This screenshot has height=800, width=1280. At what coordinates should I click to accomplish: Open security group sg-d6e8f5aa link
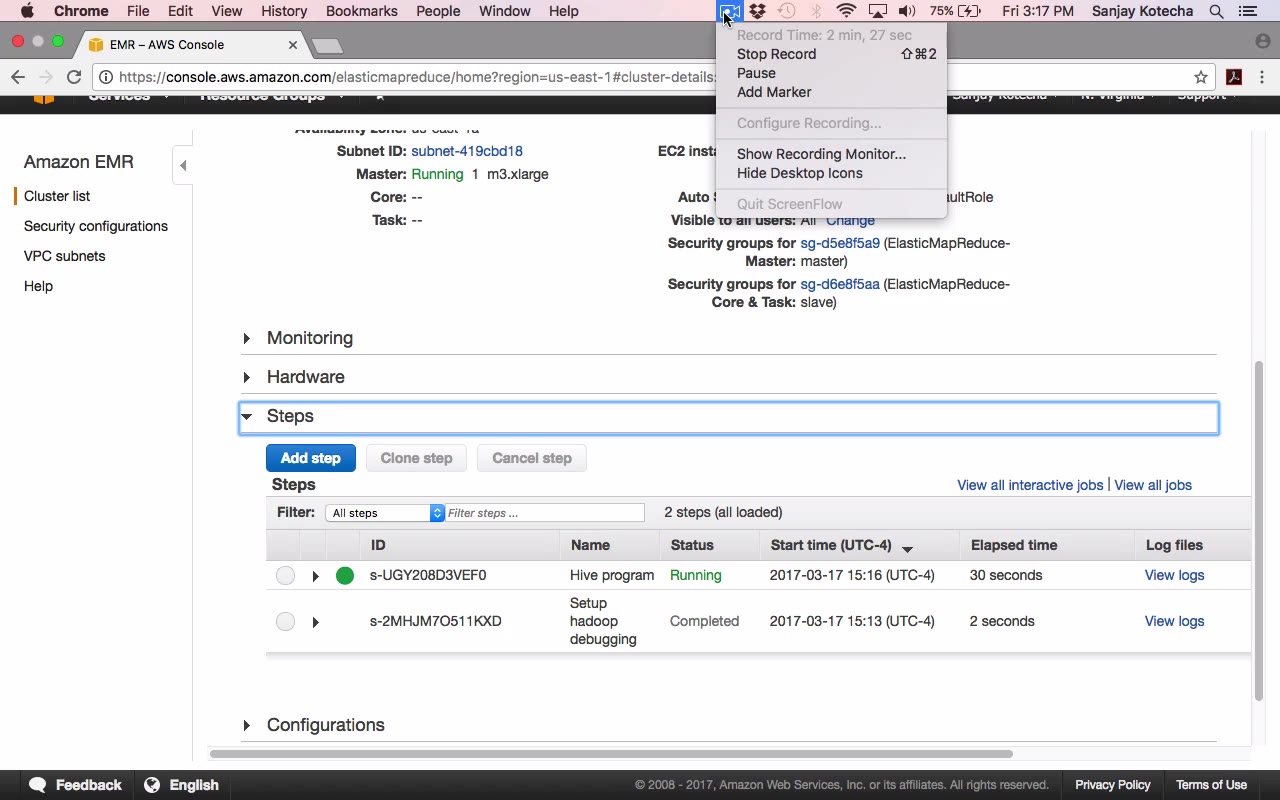coord(840,284)
